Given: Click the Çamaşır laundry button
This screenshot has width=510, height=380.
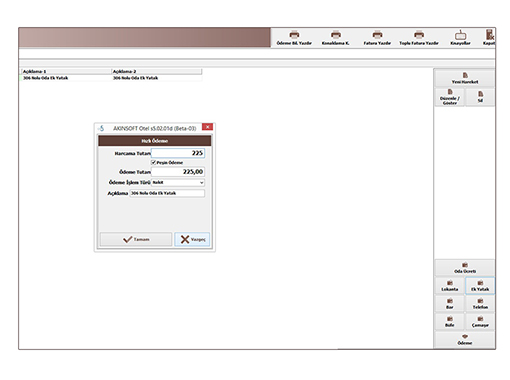Looking at the screenshot, I should [480, 322].
